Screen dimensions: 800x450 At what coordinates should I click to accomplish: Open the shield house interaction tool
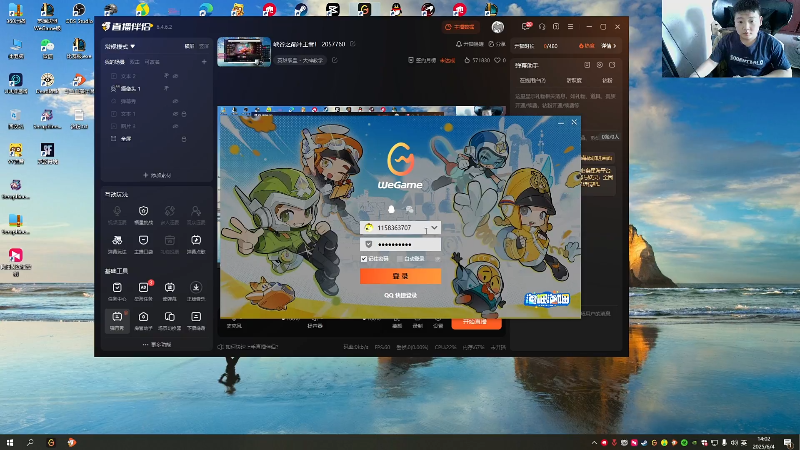[143, 215]
